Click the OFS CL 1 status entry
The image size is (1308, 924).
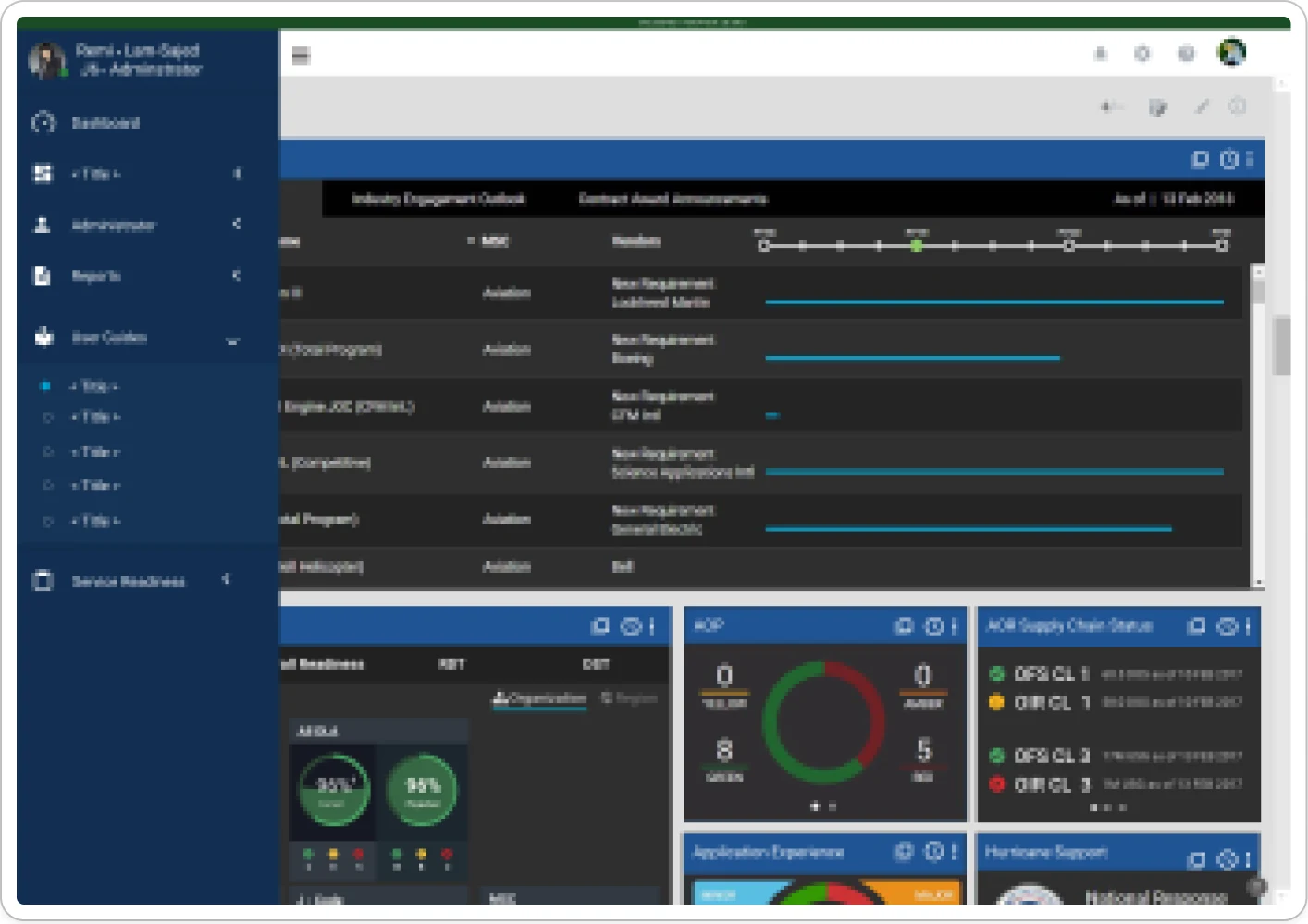pos(1115,673)
